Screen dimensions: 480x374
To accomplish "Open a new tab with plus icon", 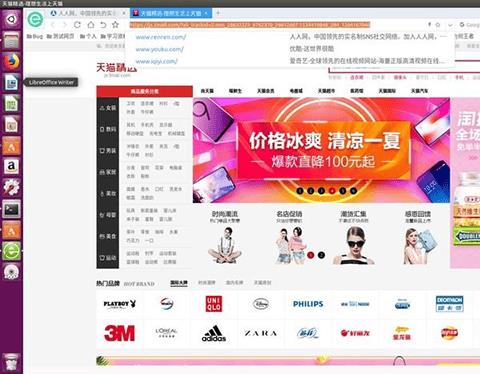I will (x=218, y=13).
